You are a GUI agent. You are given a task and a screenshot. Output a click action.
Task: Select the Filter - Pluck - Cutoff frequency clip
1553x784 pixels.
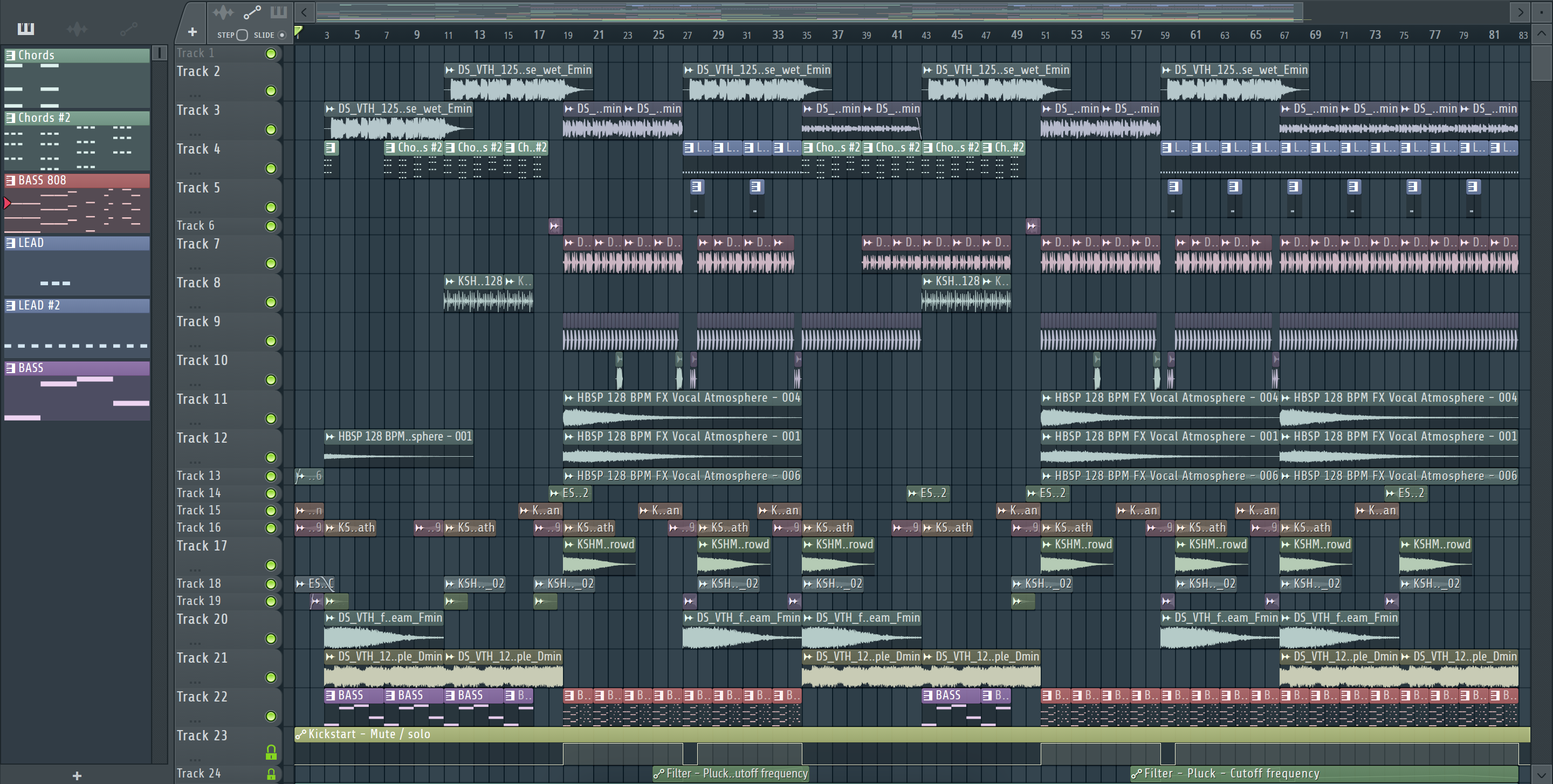(x=1324, y=773)
